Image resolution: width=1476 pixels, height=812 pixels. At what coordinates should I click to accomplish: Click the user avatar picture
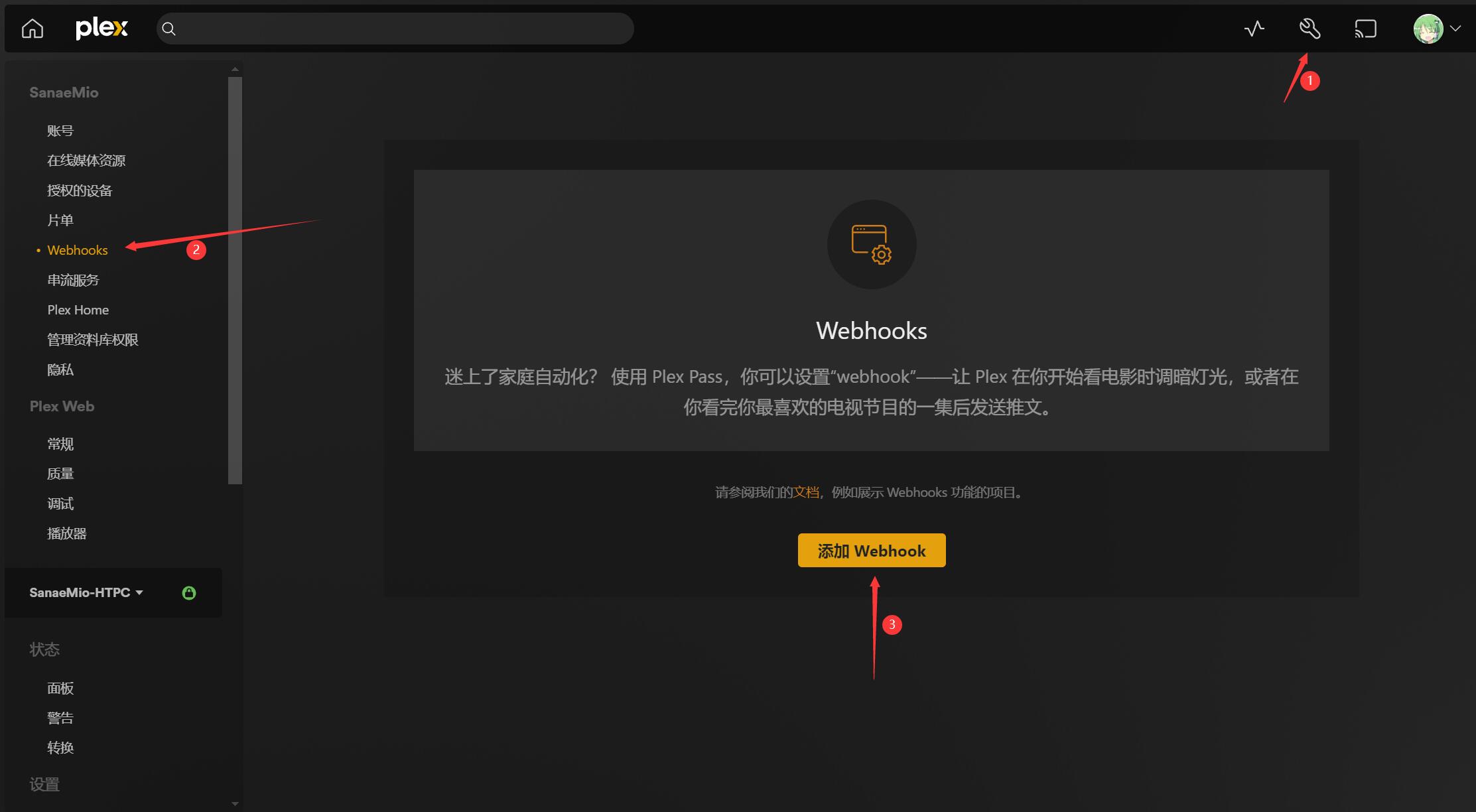[x=1428, y=29]
